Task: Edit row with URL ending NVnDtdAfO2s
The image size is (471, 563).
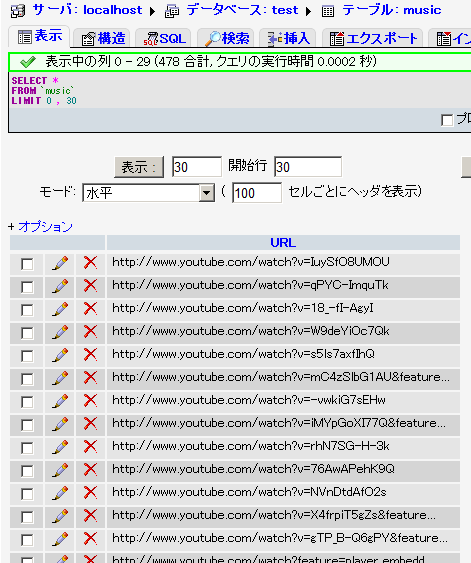Action: tap(60, 493)
